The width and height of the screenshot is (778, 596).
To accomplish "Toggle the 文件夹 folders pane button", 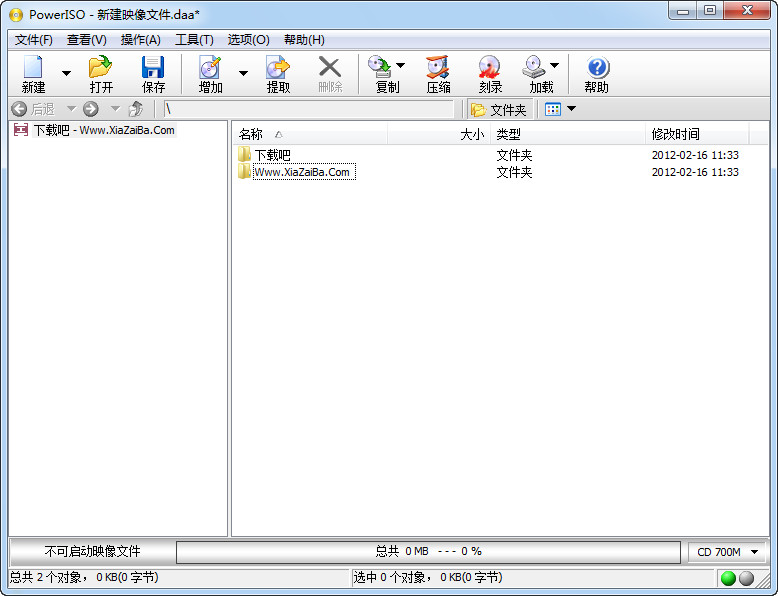I will pyautogui.click(x=499, y=110).
